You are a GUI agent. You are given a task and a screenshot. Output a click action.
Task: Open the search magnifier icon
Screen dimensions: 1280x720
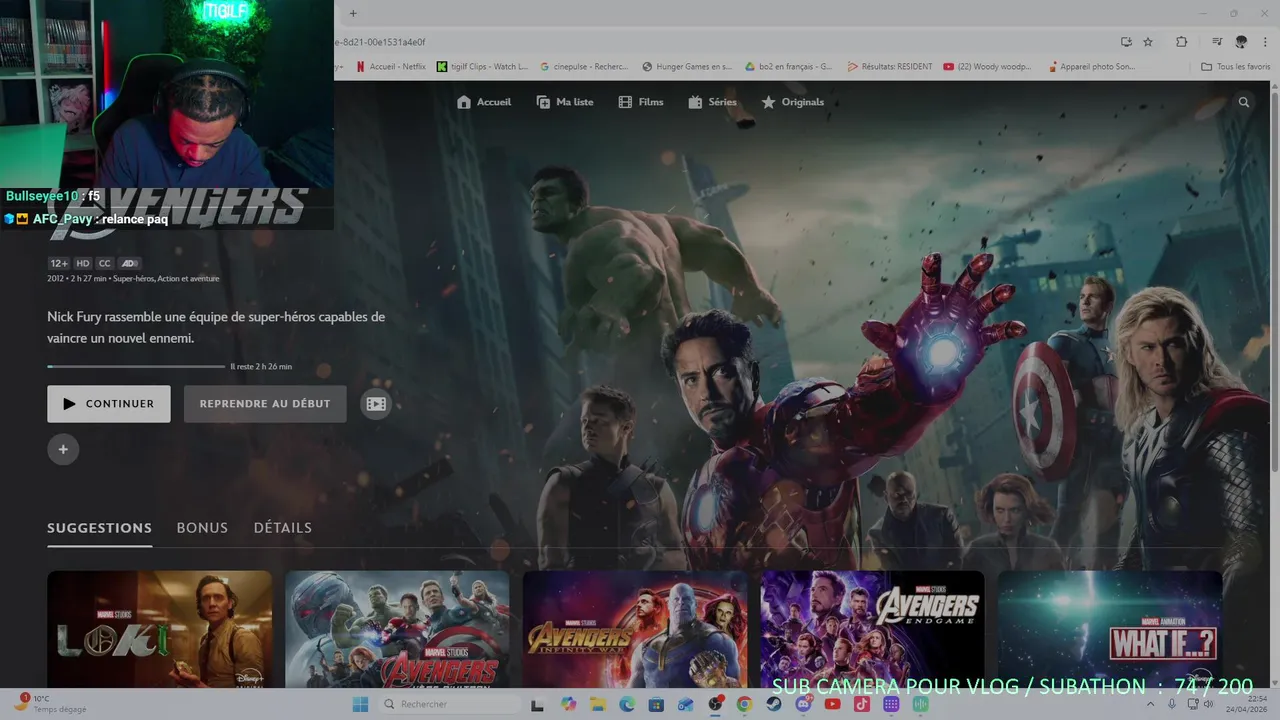click(1244, 102)
